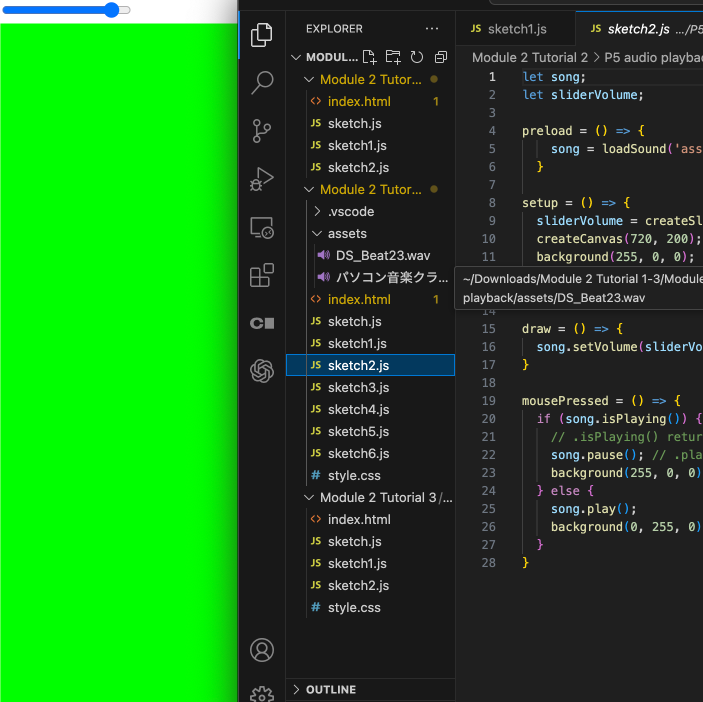This screenshot has height=702, width=703.
Task: Open the パソコン音楽クラ... audio file
Action: (370, 277)
